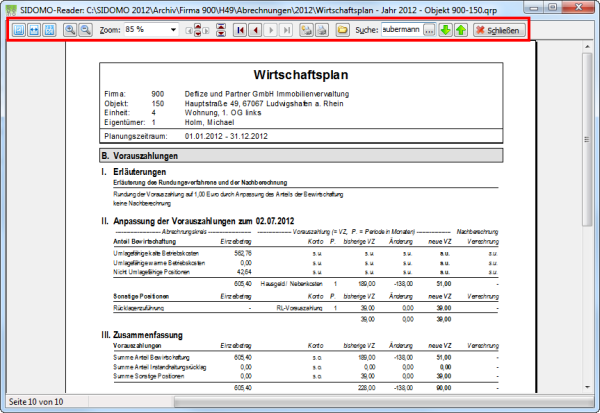Open a report file via folder icon
This screenshot has width=600, height=413.
pos(343,30)
